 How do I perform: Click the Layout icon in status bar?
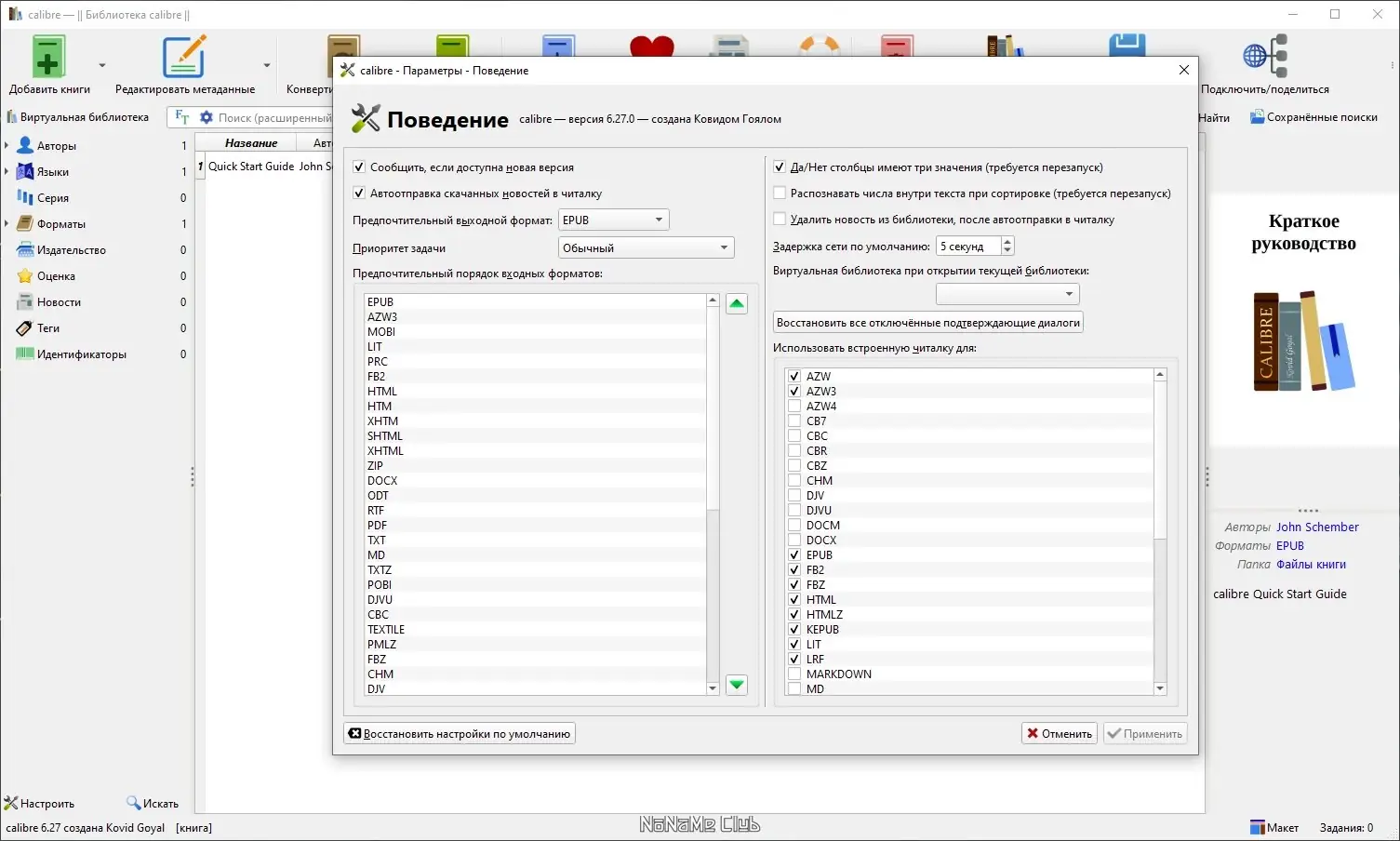click(x=1258, y=827)
